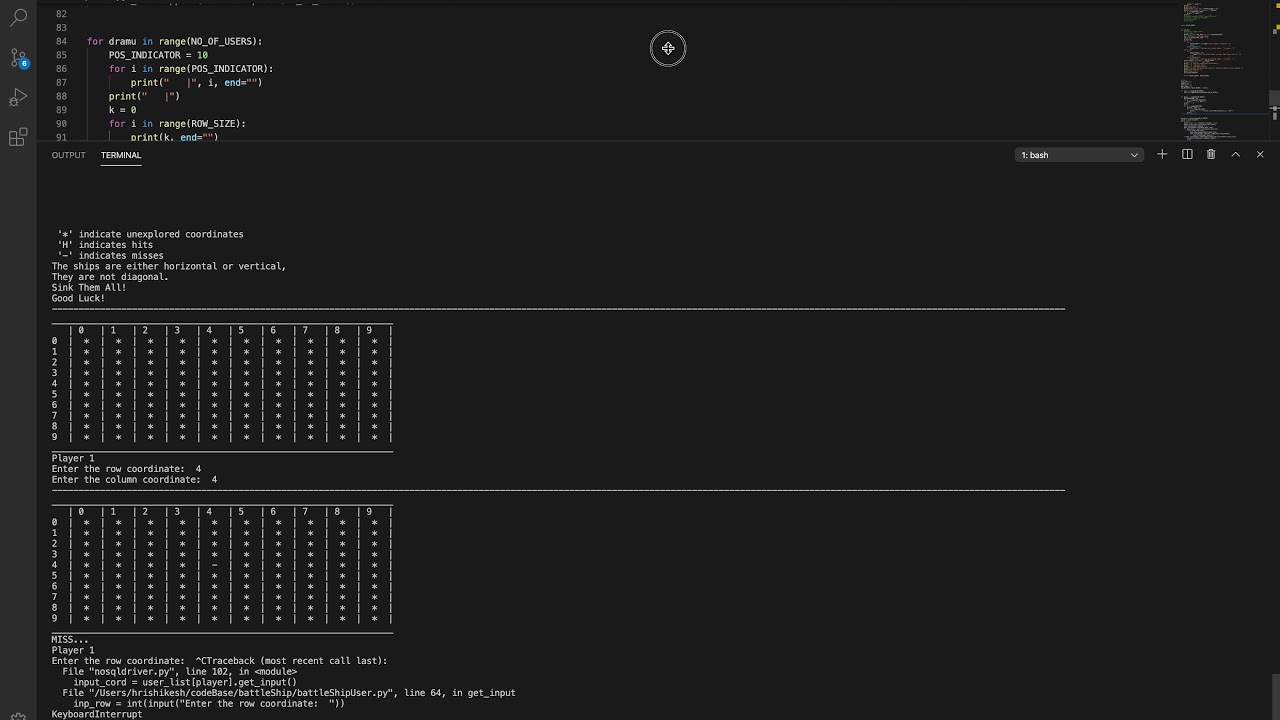Open the Manage gear at bottom-left
The width and height of the screenshot is (1280, 720).
(18, 715)
